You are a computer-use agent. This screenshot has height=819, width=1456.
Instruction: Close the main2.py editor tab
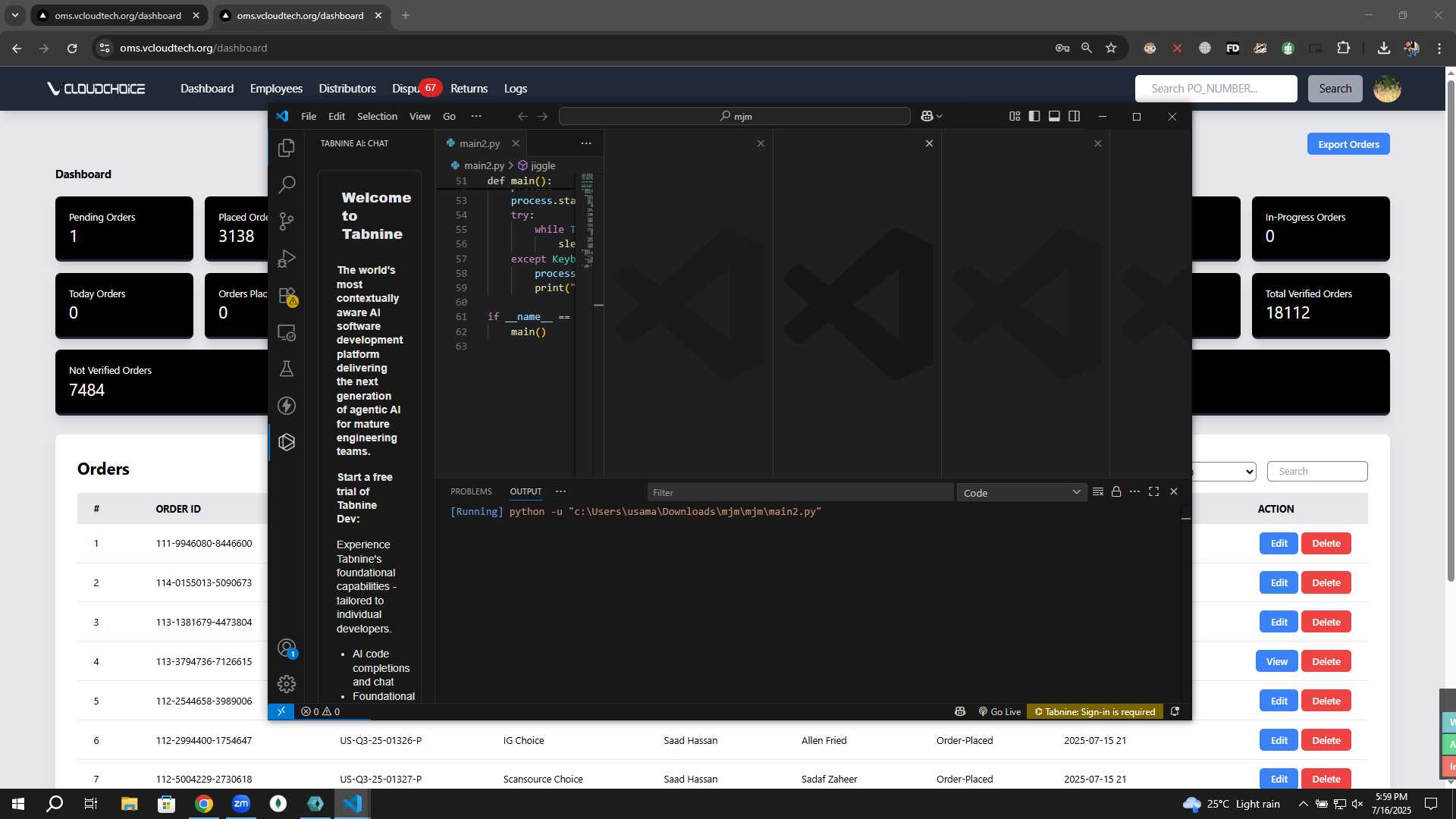(516, 143)
